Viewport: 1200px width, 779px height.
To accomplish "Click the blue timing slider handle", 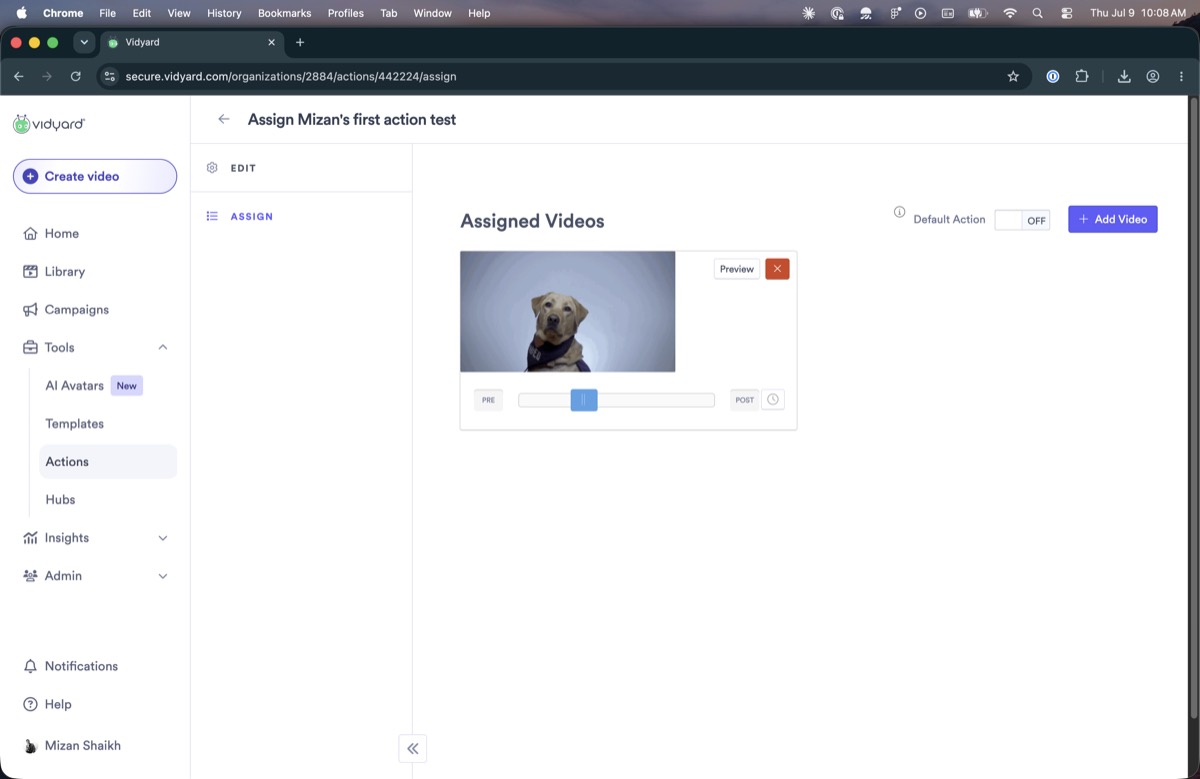I will (584, 400).
